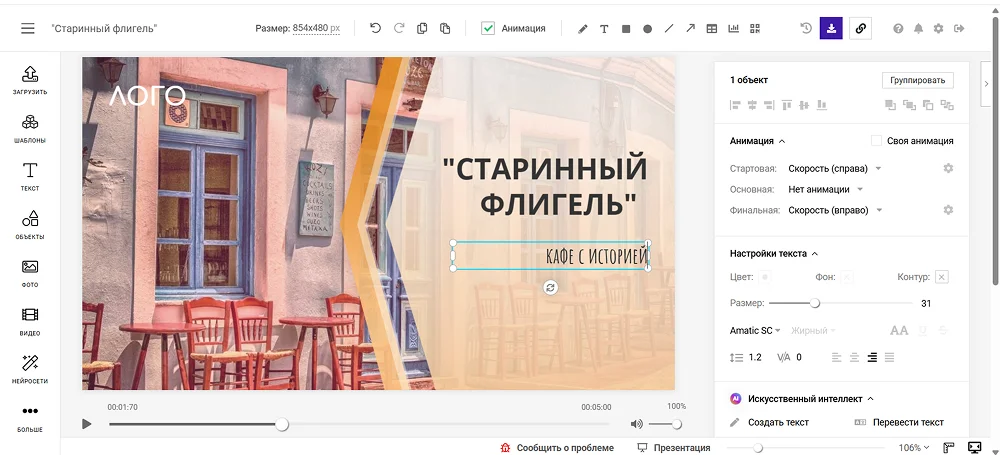Insert a chart
The width and height of the screenshot is (1000, 455).
[733, 29]
